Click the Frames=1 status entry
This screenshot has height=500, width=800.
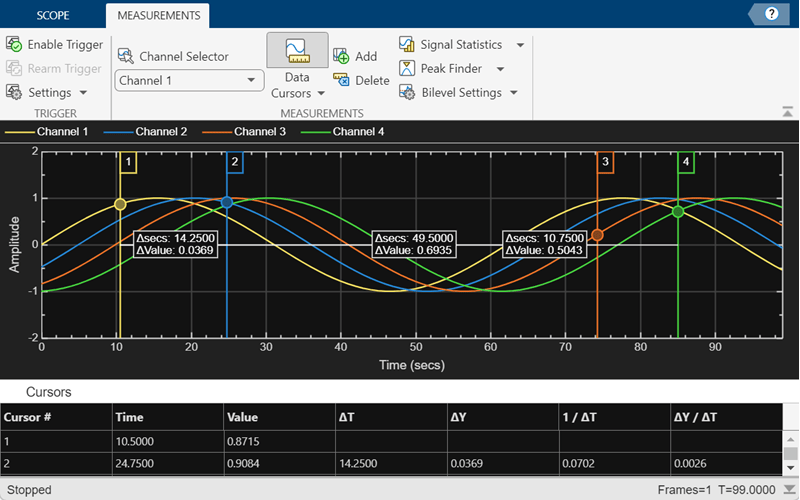(684, 490)
